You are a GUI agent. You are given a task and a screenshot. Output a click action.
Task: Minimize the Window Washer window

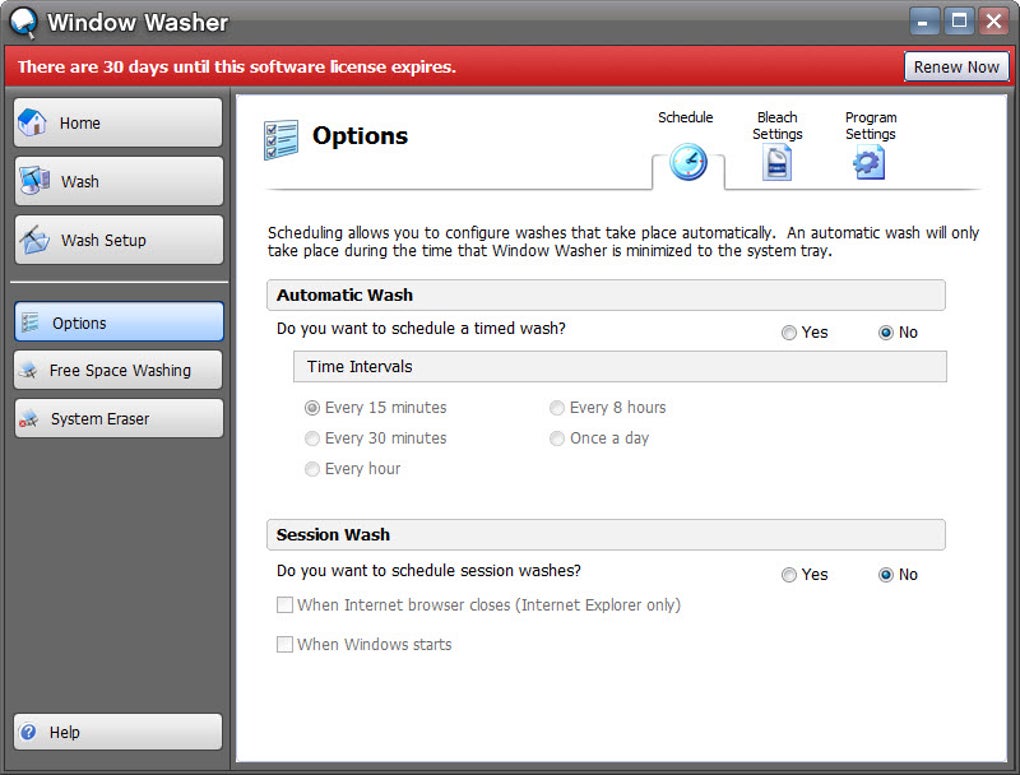(x=922, y=21)
